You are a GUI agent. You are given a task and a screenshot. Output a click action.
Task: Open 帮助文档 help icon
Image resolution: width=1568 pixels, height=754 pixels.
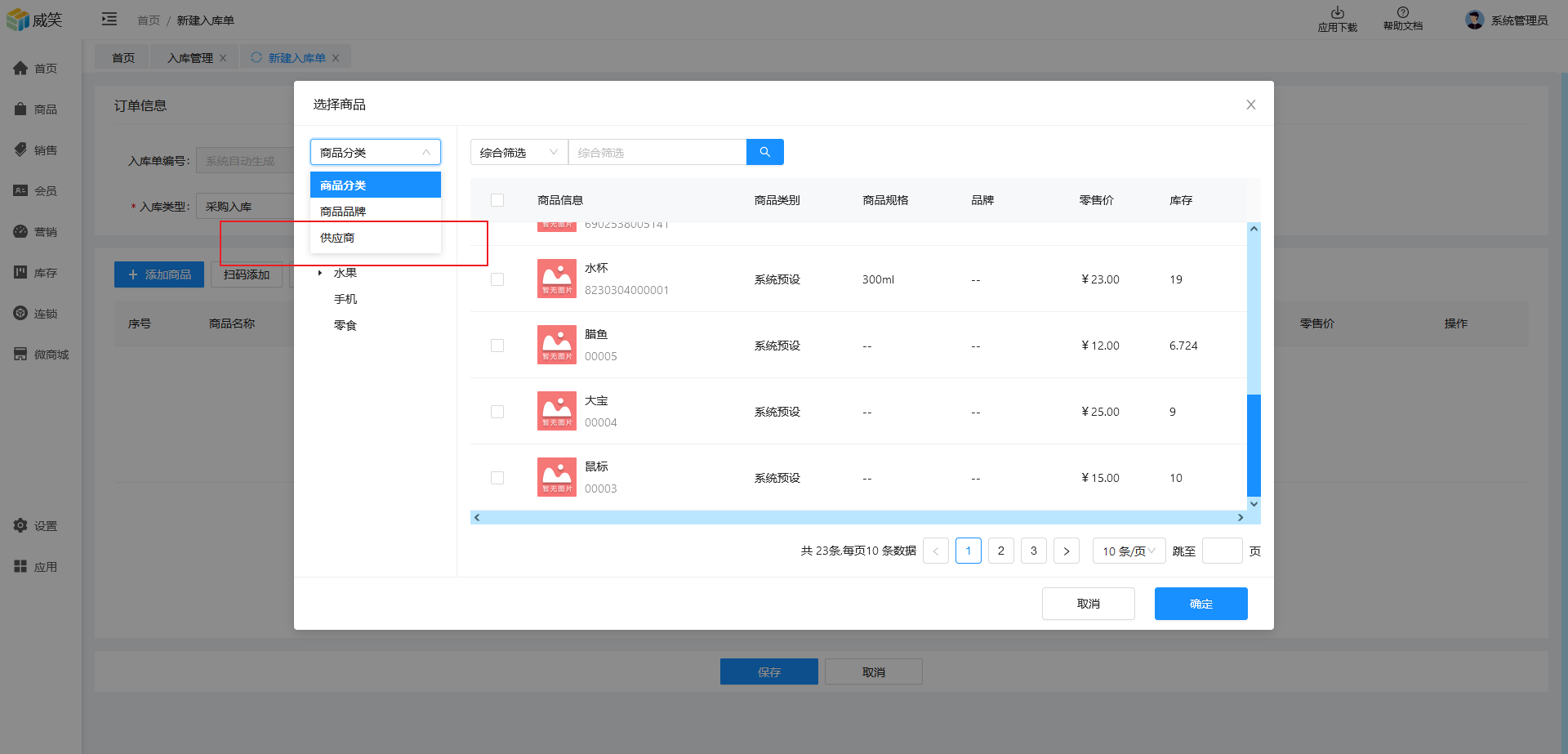[x=1402, y=13]
